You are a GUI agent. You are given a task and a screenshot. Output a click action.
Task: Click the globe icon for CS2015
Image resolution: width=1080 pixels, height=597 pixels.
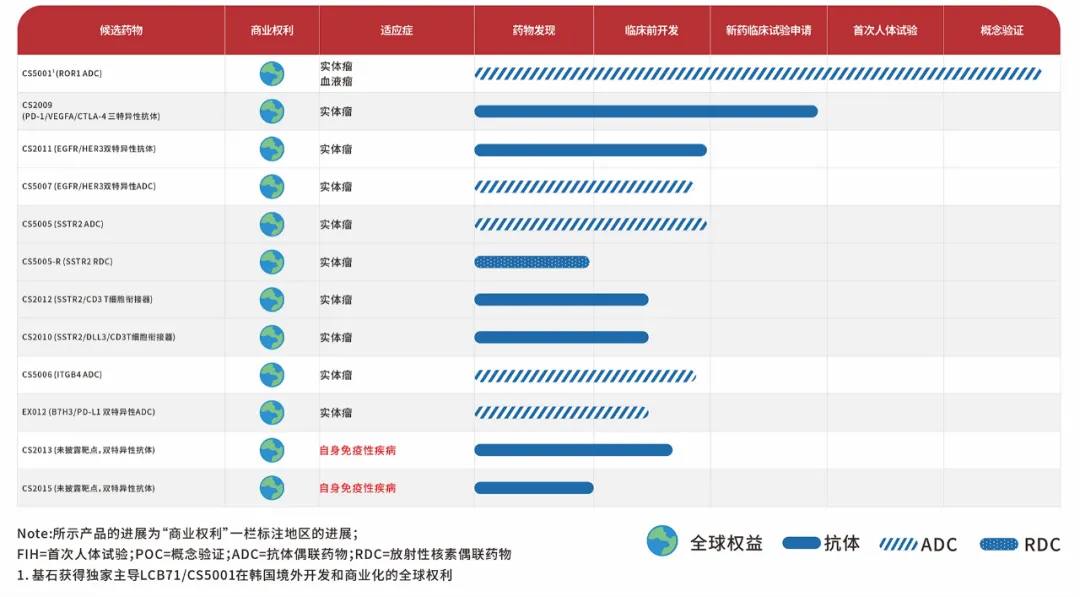click(272, 488)
